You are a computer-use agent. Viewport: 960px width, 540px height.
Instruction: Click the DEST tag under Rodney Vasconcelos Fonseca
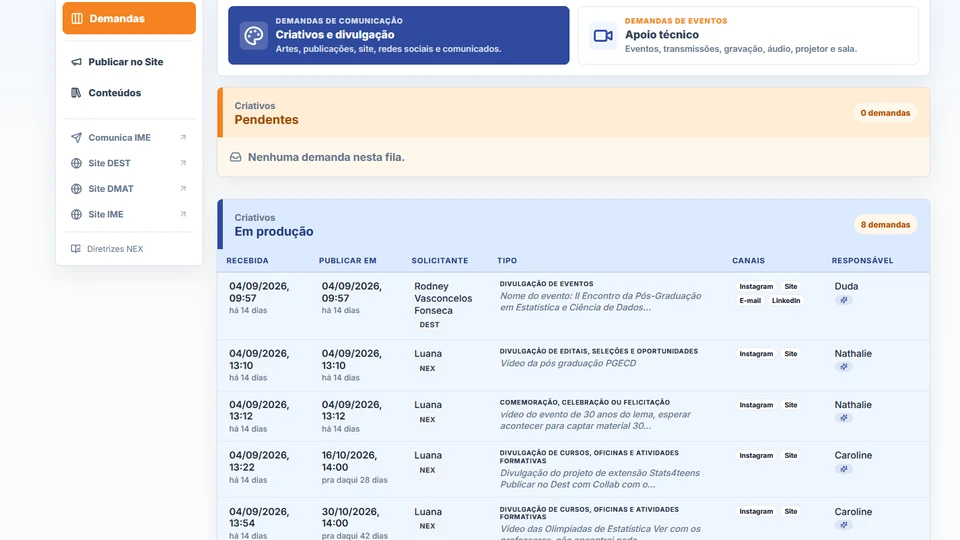coord(429,325)
